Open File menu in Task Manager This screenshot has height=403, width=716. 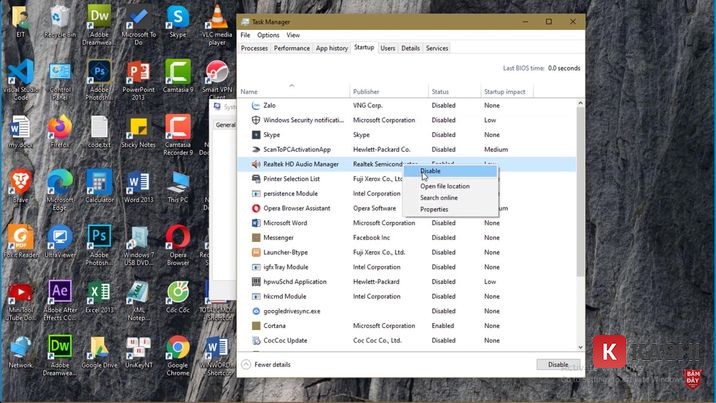245,35
